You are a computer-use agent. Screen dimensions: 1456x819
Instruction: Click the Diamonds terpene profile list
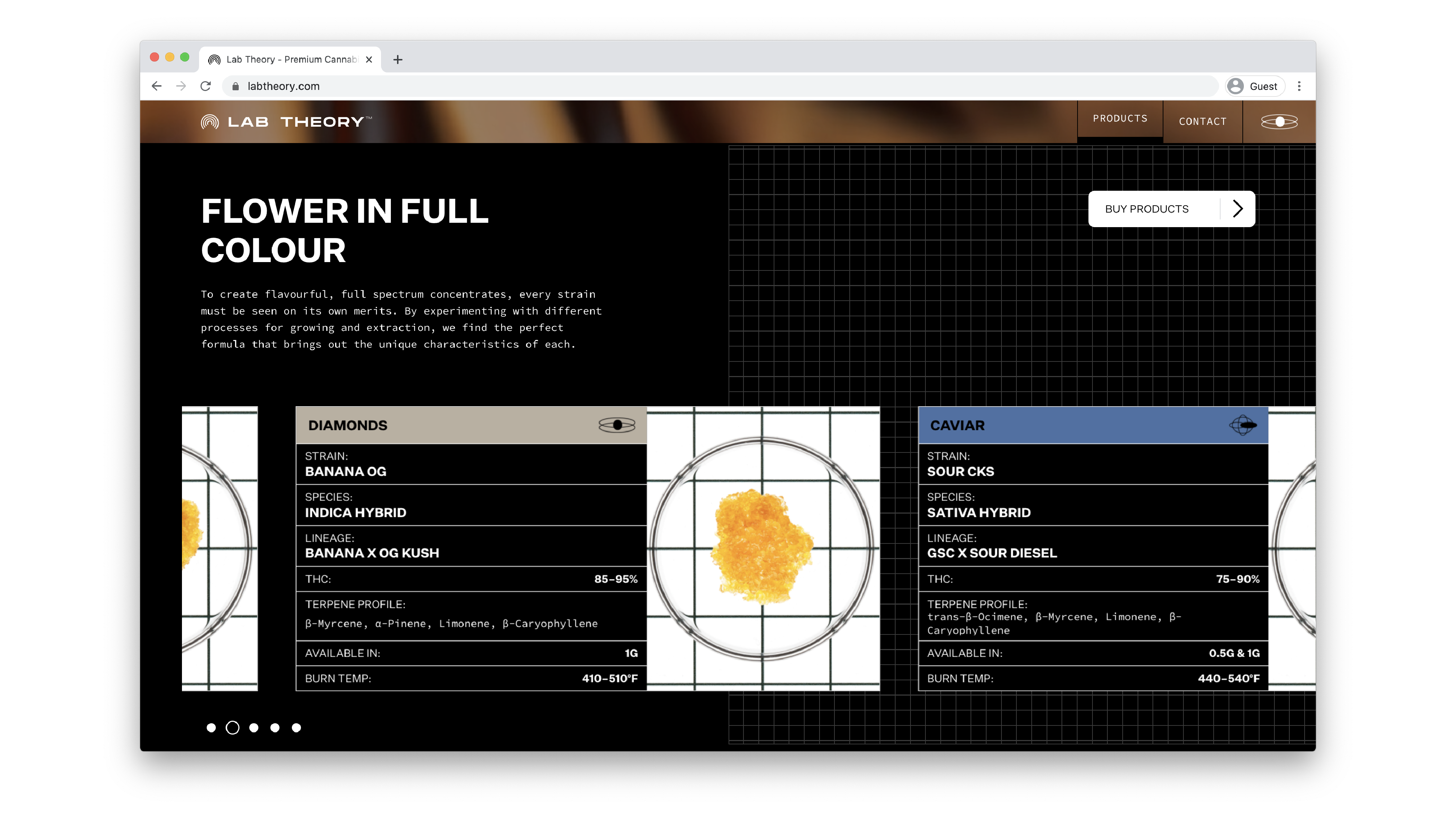pos(451,624)
